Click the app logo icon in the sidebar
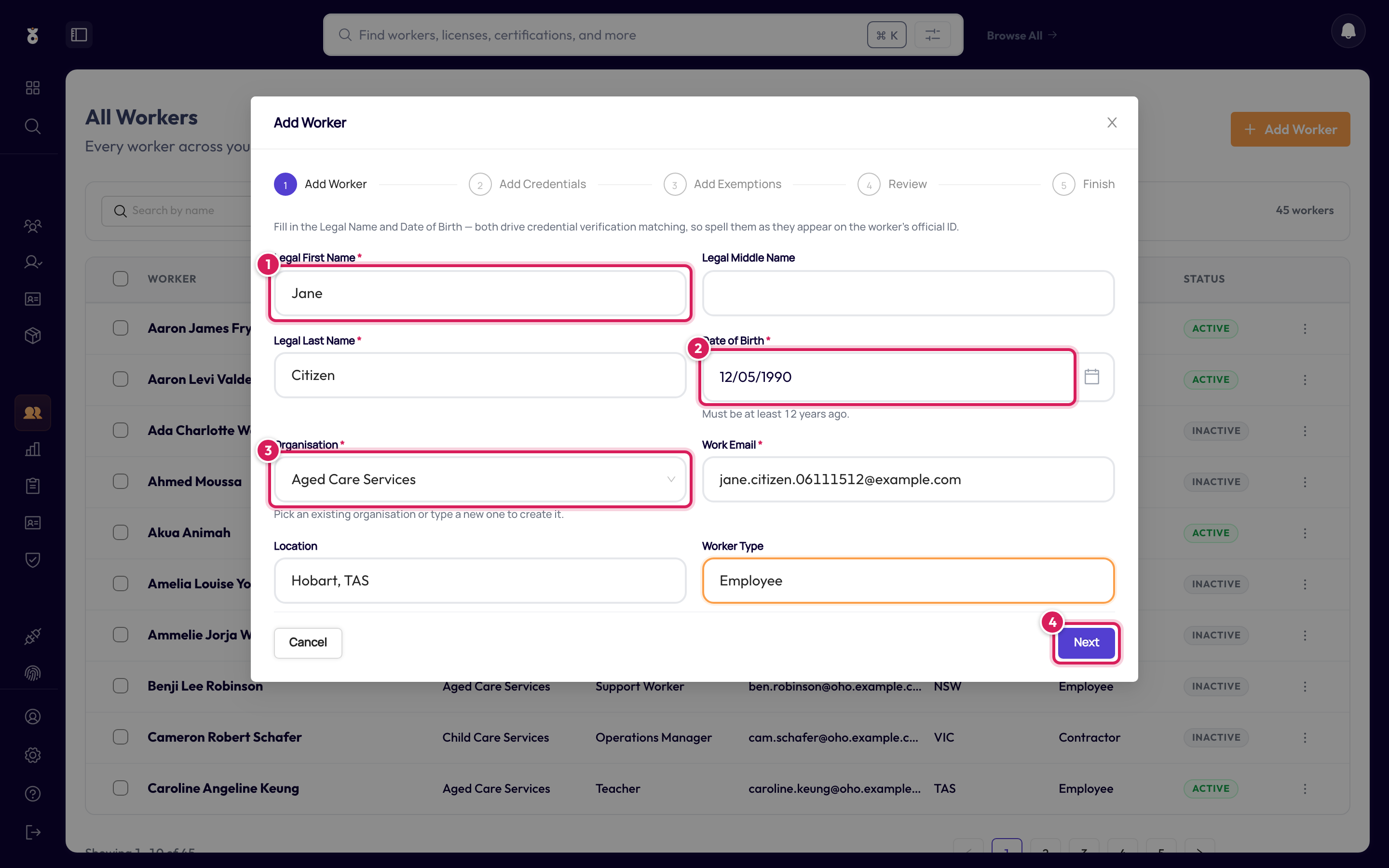Screen dimensions: 1389x868 [x=33, y=35]
